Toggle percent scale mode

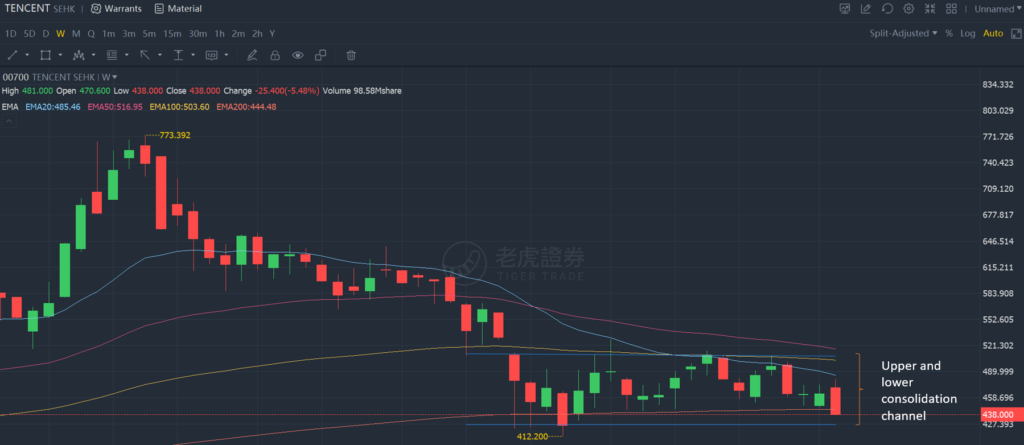[949, 33]
